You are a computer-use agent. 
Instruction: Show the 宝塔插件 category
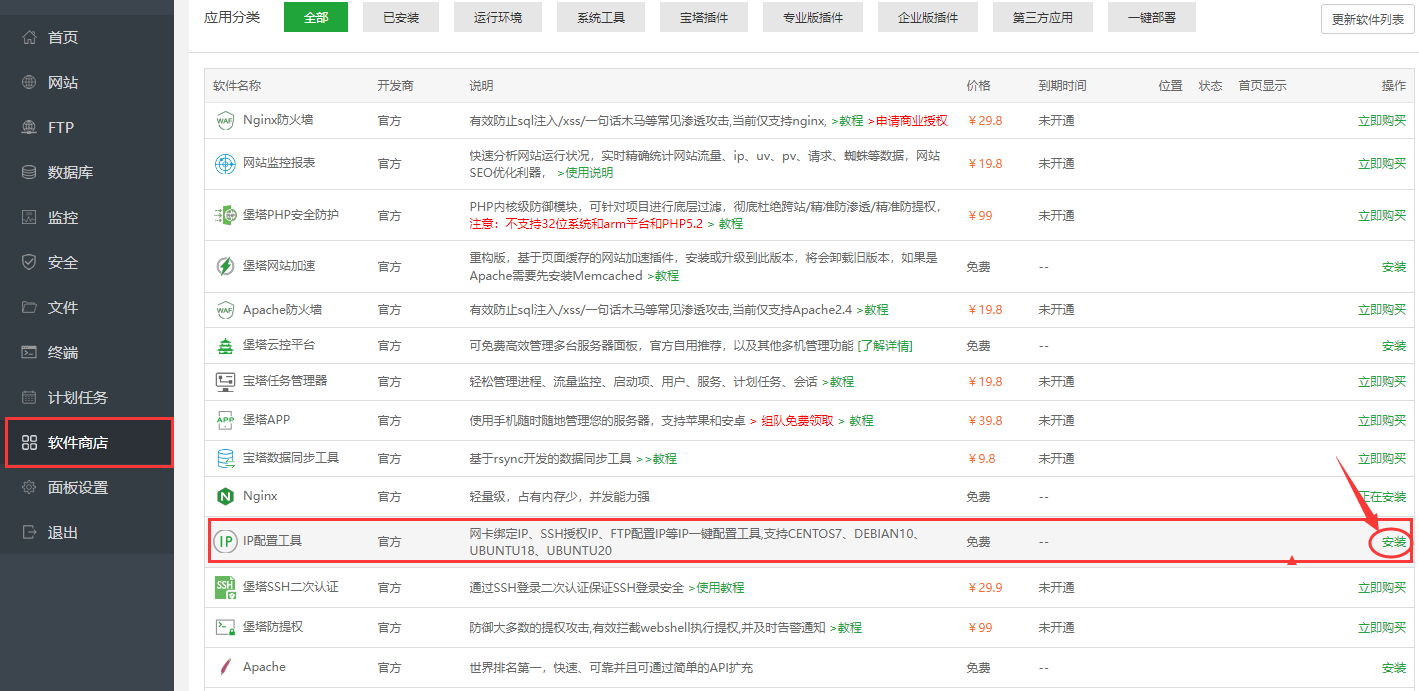[704, 17]
